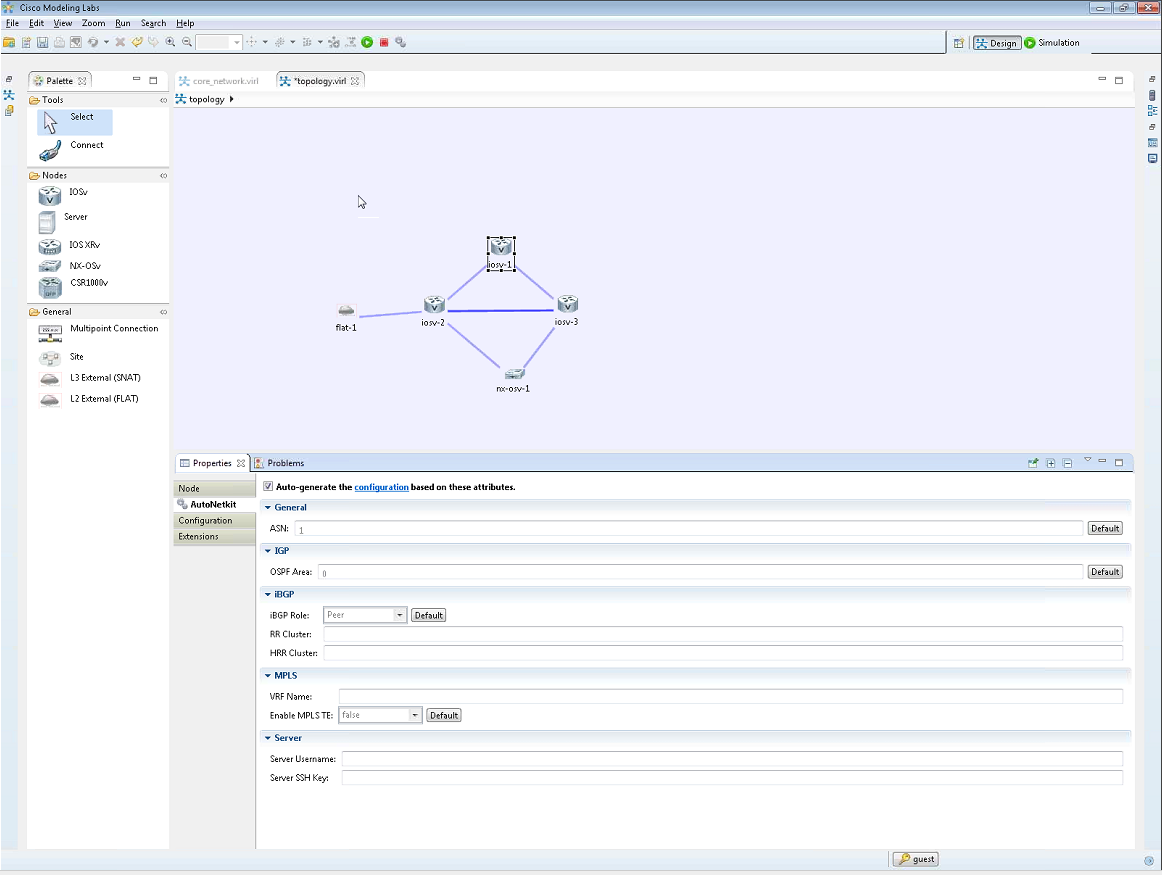Open the Help menu
1162x875 pixels.
pyautogui.click(x=185, y=23)
